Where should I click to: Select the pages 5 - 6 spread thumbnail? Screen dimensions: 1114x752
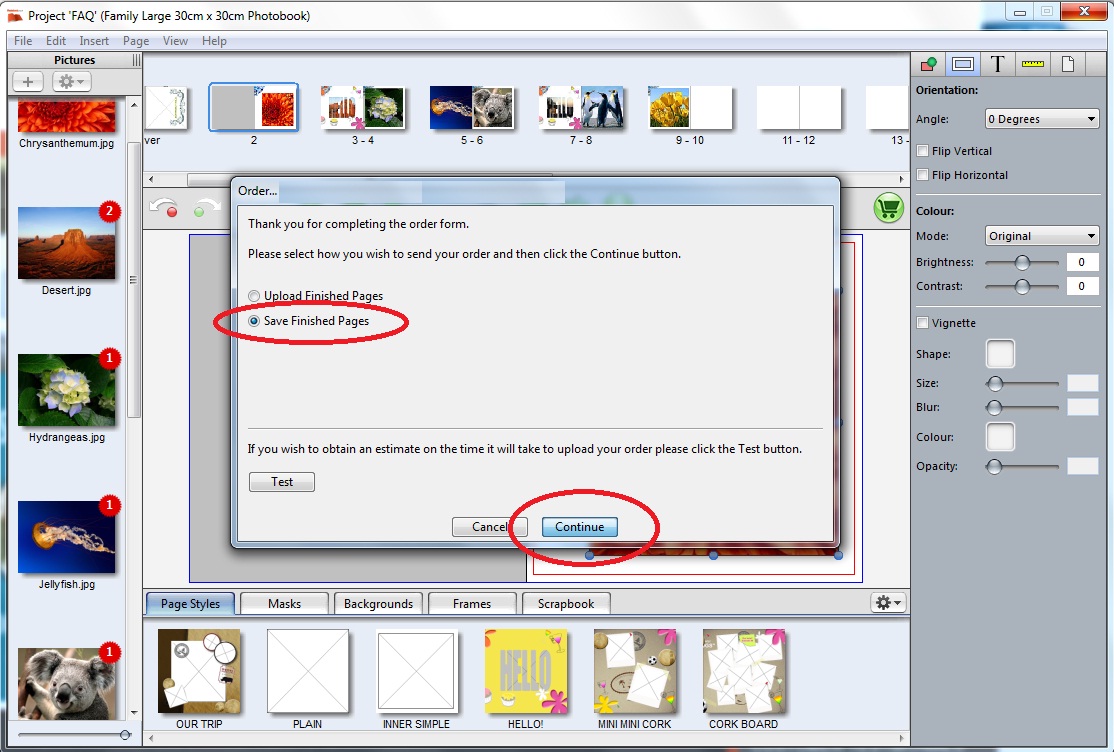point(471,108)
